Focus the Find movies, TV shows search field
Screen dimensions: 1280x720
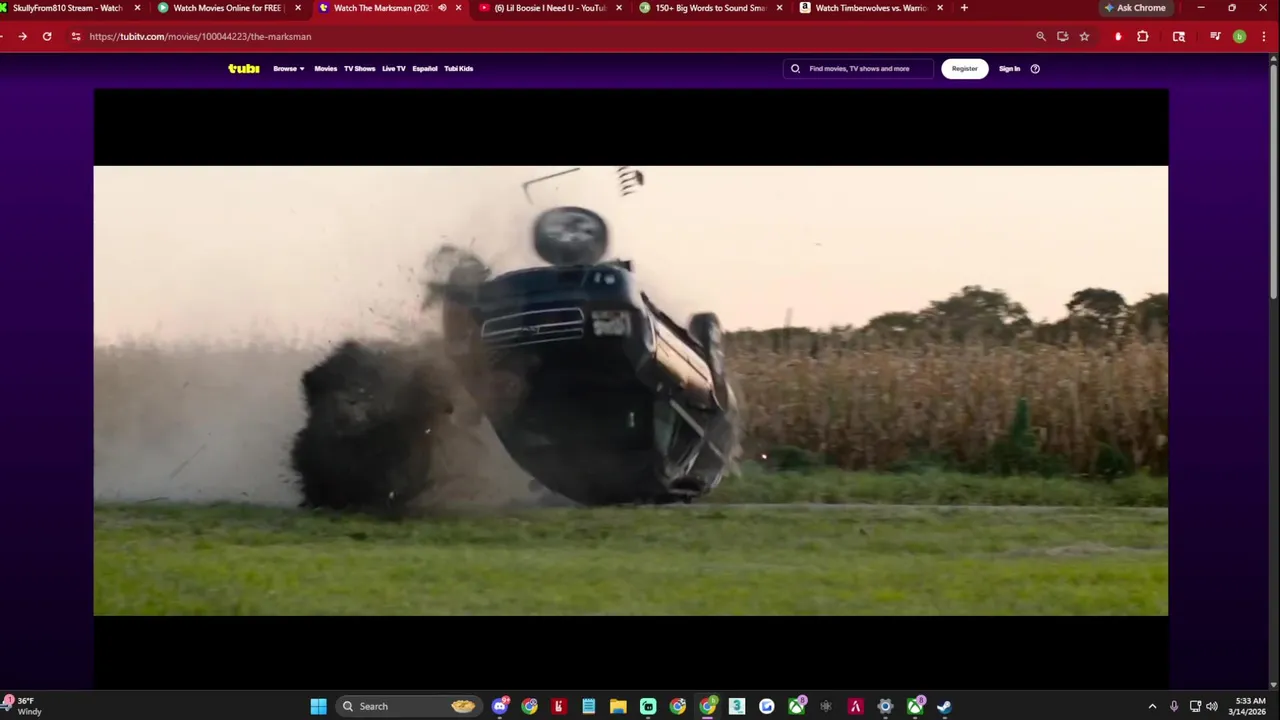pyautogui.click(x=859, y=69)
